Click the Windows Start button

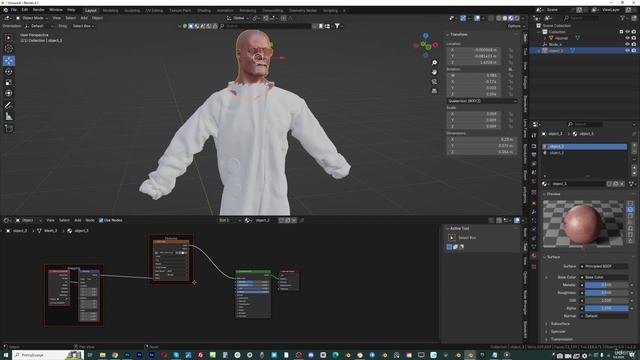click(6, 355)
